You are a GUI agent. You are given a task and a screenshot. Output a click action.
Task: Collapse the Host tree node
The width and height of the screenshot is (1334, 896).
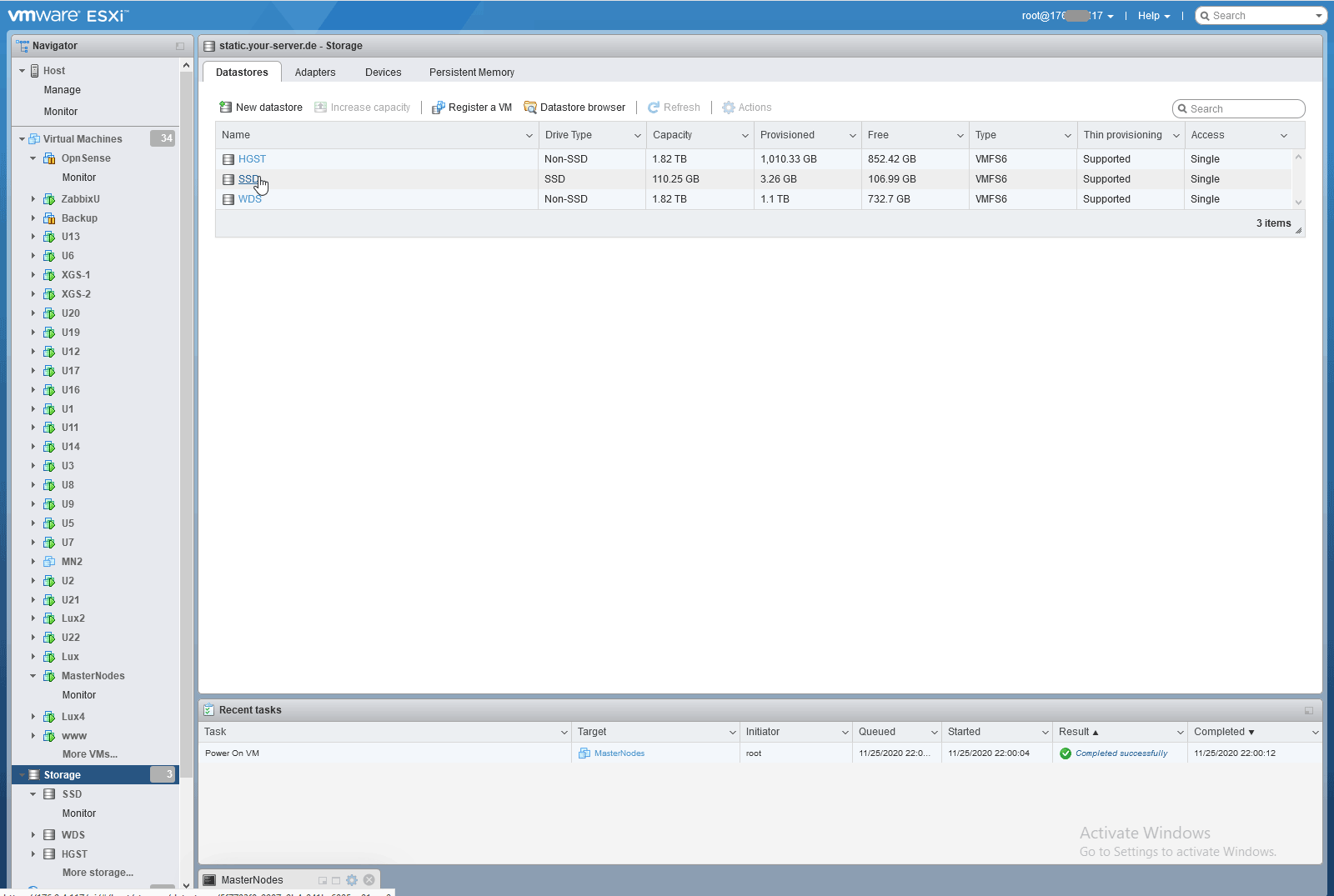click(22, 71)
